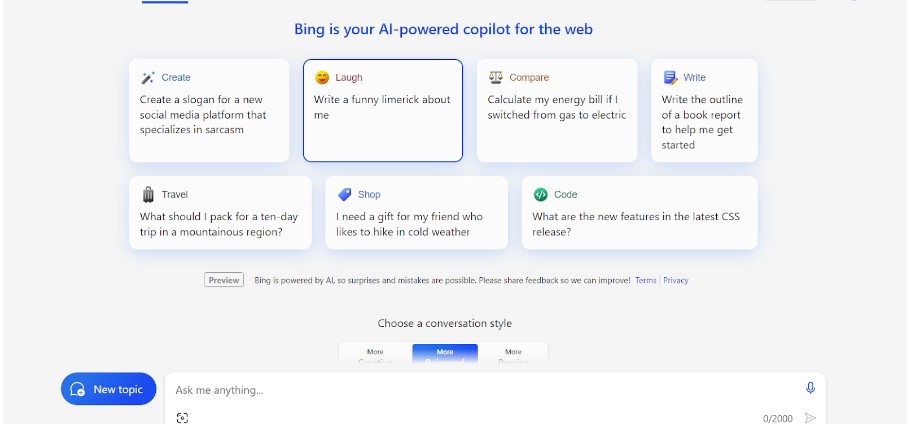The width and height of the screenshot is (909, 424).
Task: Click the Shop price tag icon
Action: pos(344,195)
